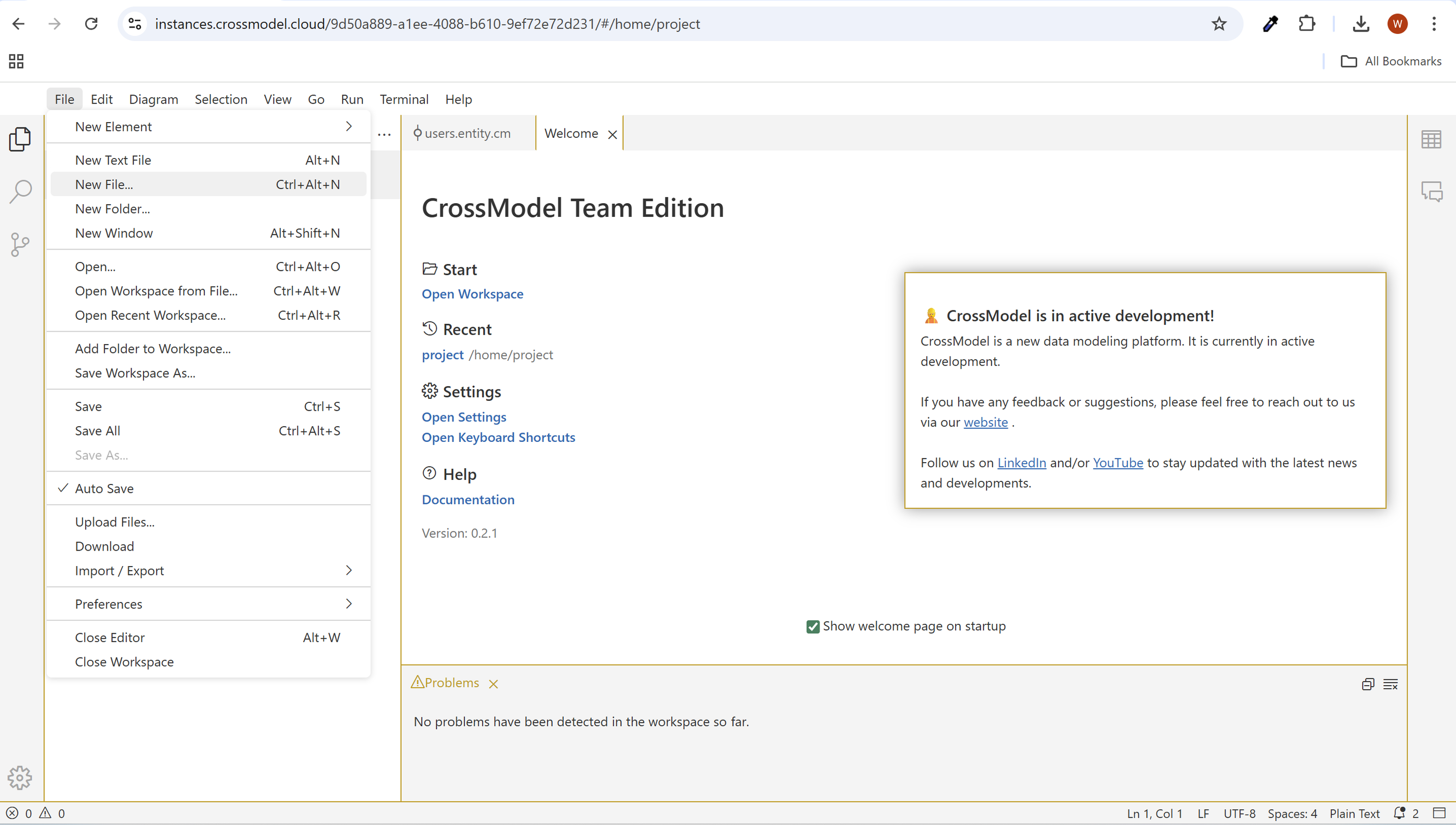This screenshot has height=825, width=1456.
Task: Open the chat icon on right sidebar
Action: coord(1431,191)
